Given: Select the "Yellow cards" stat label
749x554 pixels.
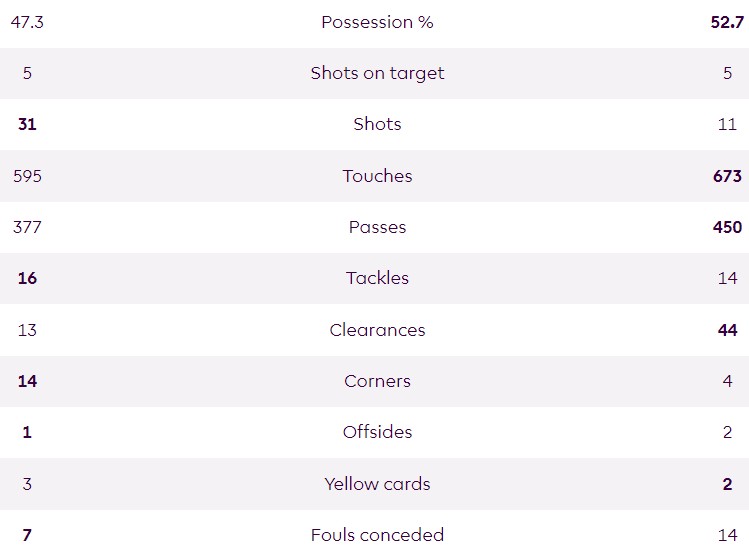Looking at the screenshot, I should click(377, 484).
